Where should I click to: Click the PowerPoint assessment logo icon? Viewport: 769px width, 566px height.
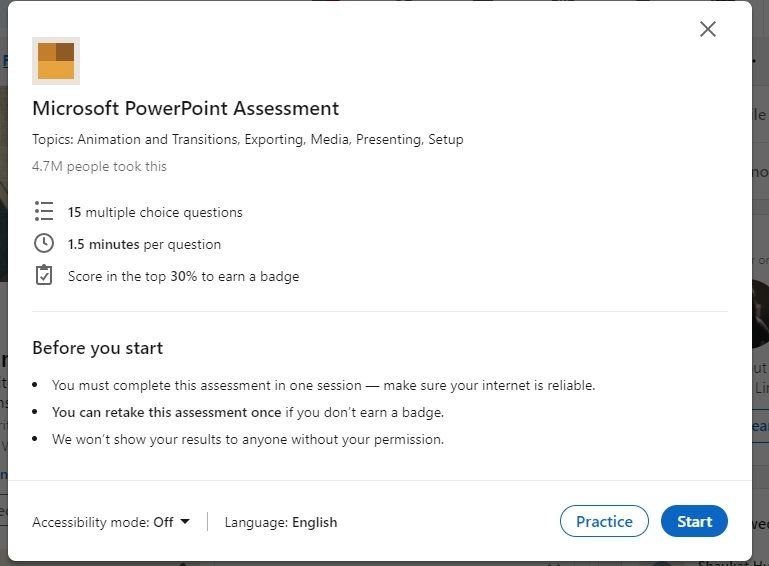point(56,61)
